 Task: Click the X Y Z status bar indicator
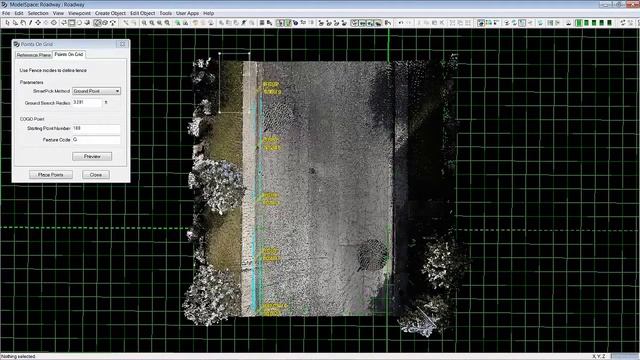599,356
